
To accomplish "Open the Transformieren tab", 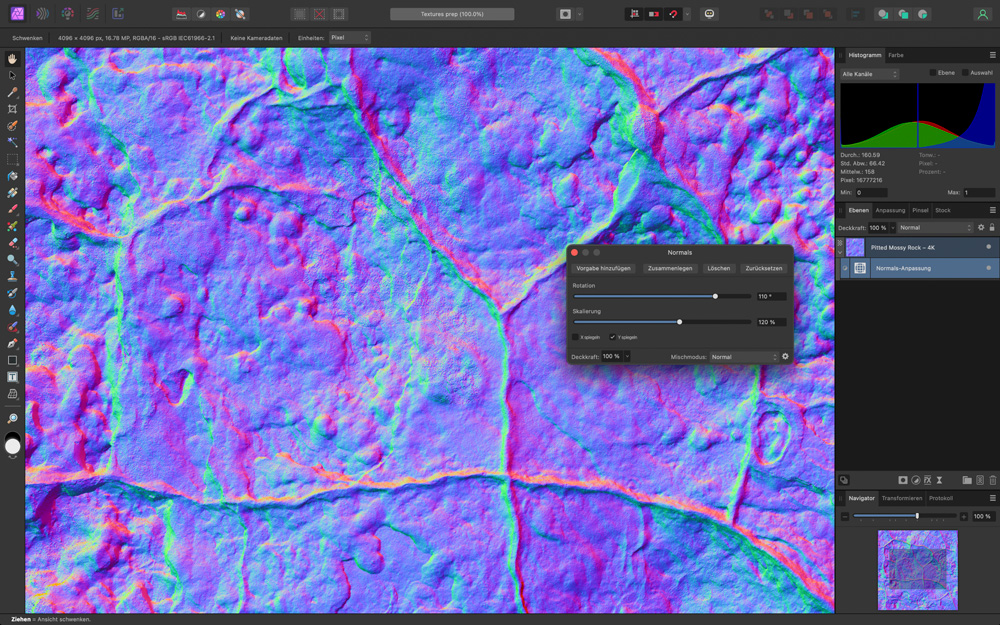I will [x=901, y=498].
